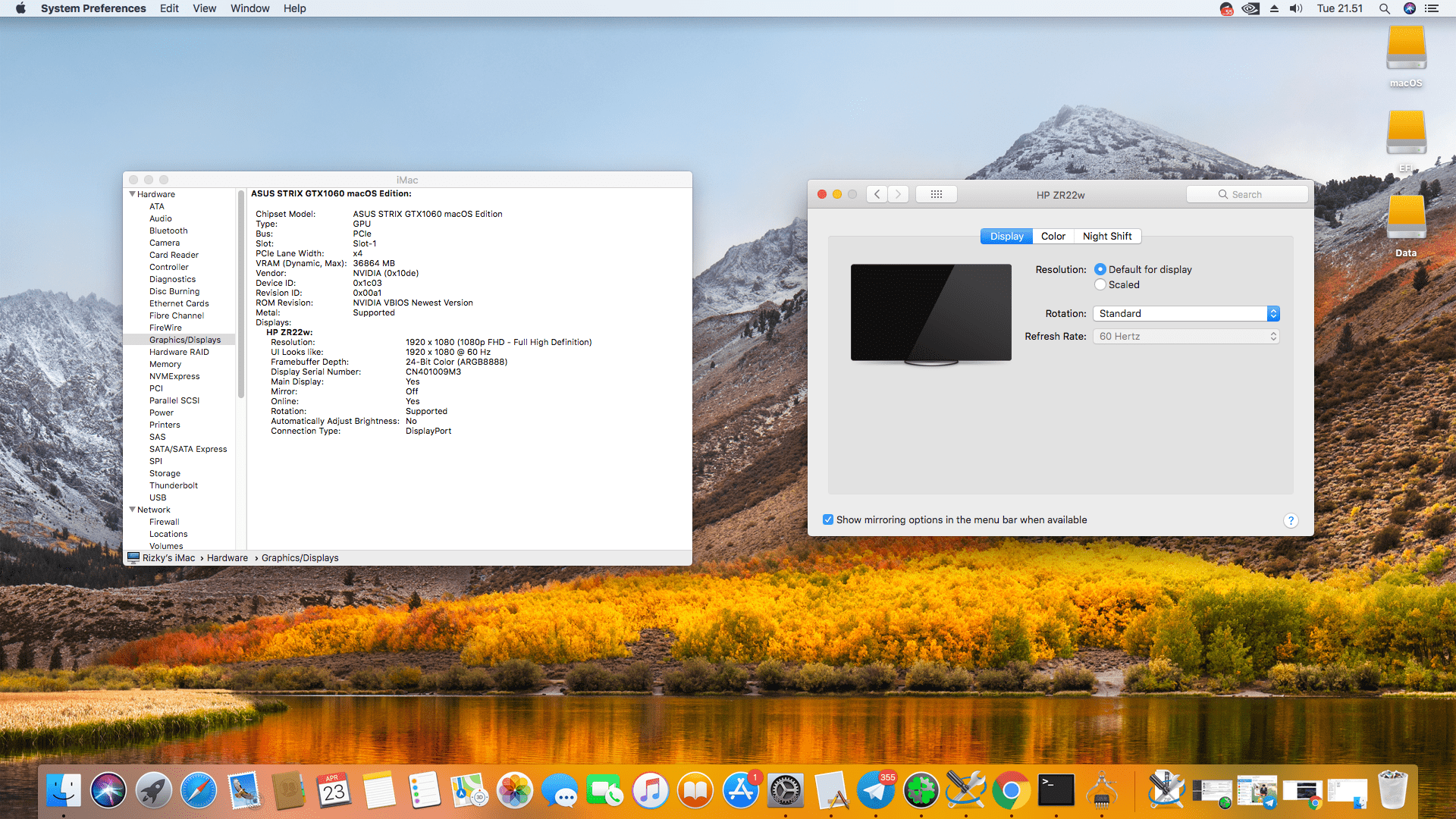Switch to the Color tab

click(x=1053, y=237)
